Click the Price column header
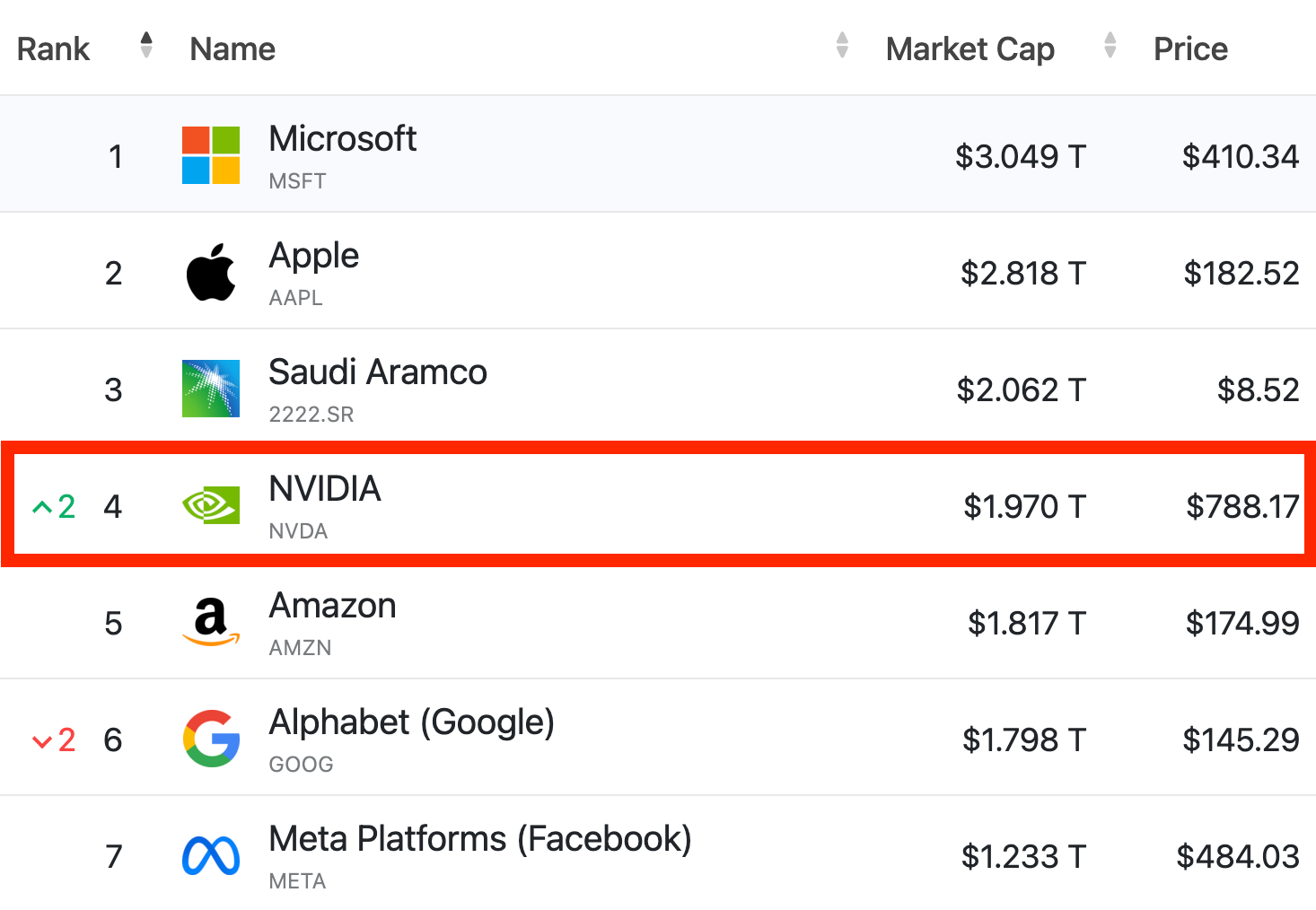This screenshot has height=910, width=1316. [1190, 48]
